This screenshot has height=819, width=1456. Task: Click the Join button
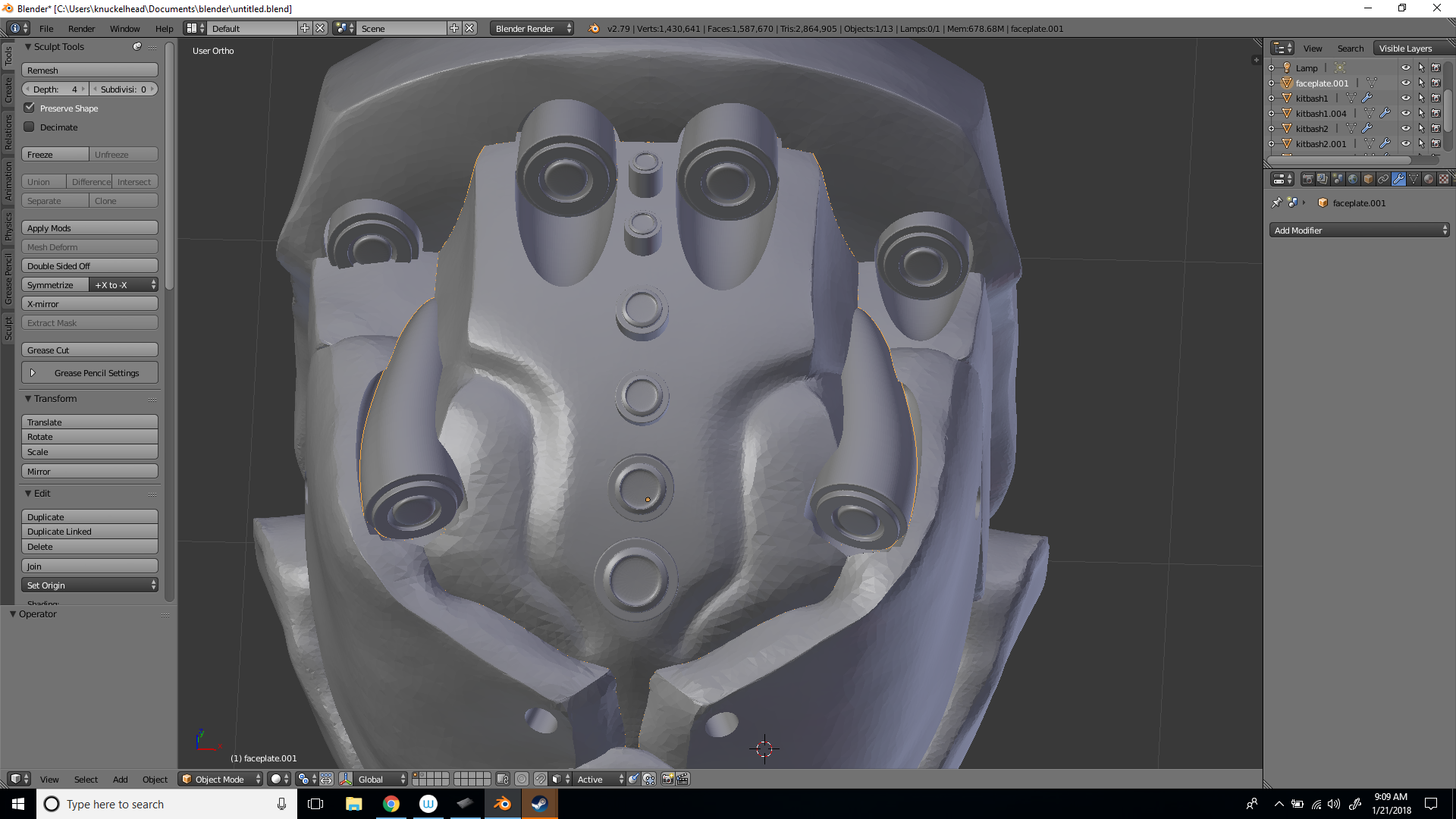click(x=89, y=566)
